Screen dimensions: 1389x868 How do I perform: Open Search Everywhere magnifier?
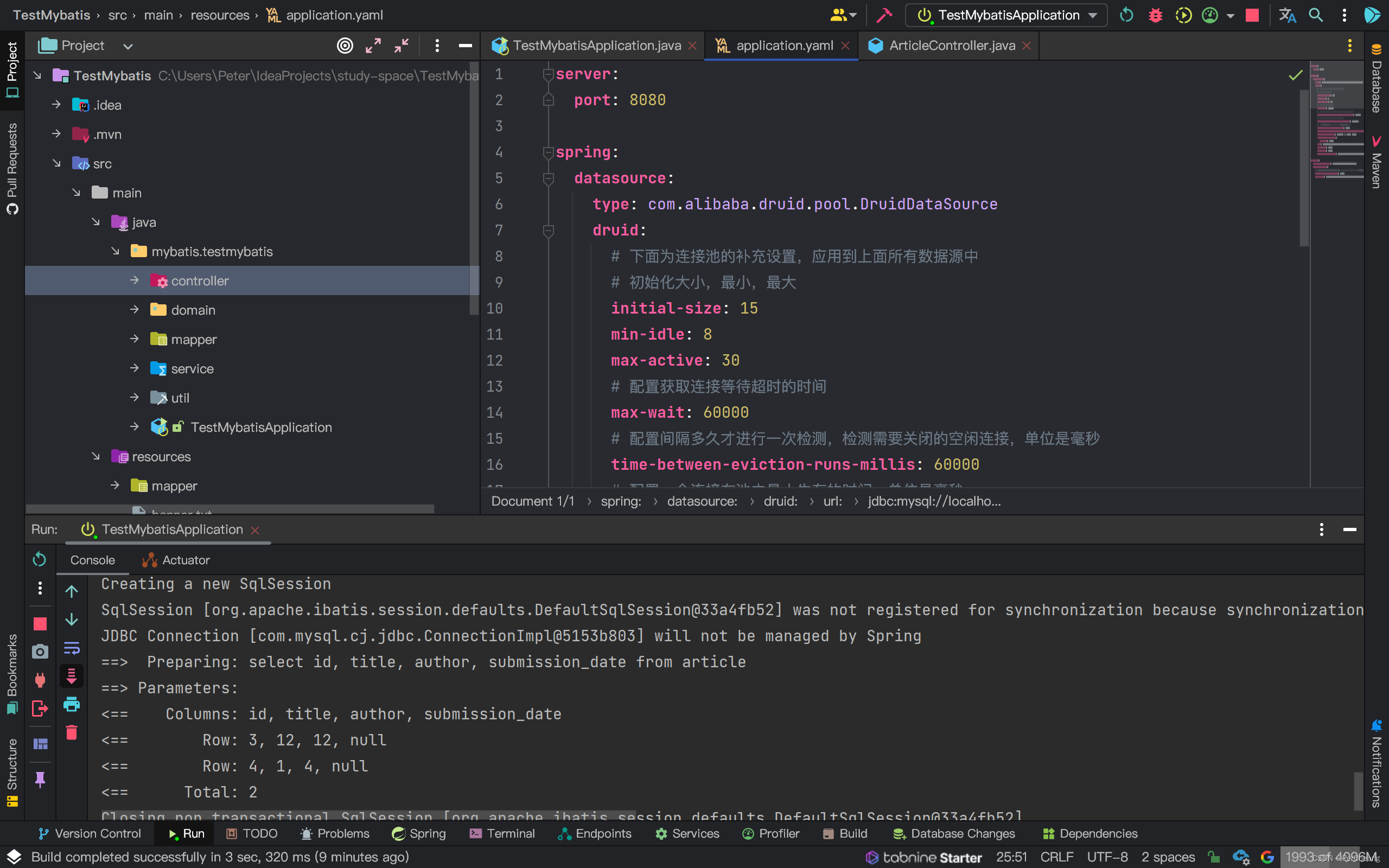pos(1316,16)
